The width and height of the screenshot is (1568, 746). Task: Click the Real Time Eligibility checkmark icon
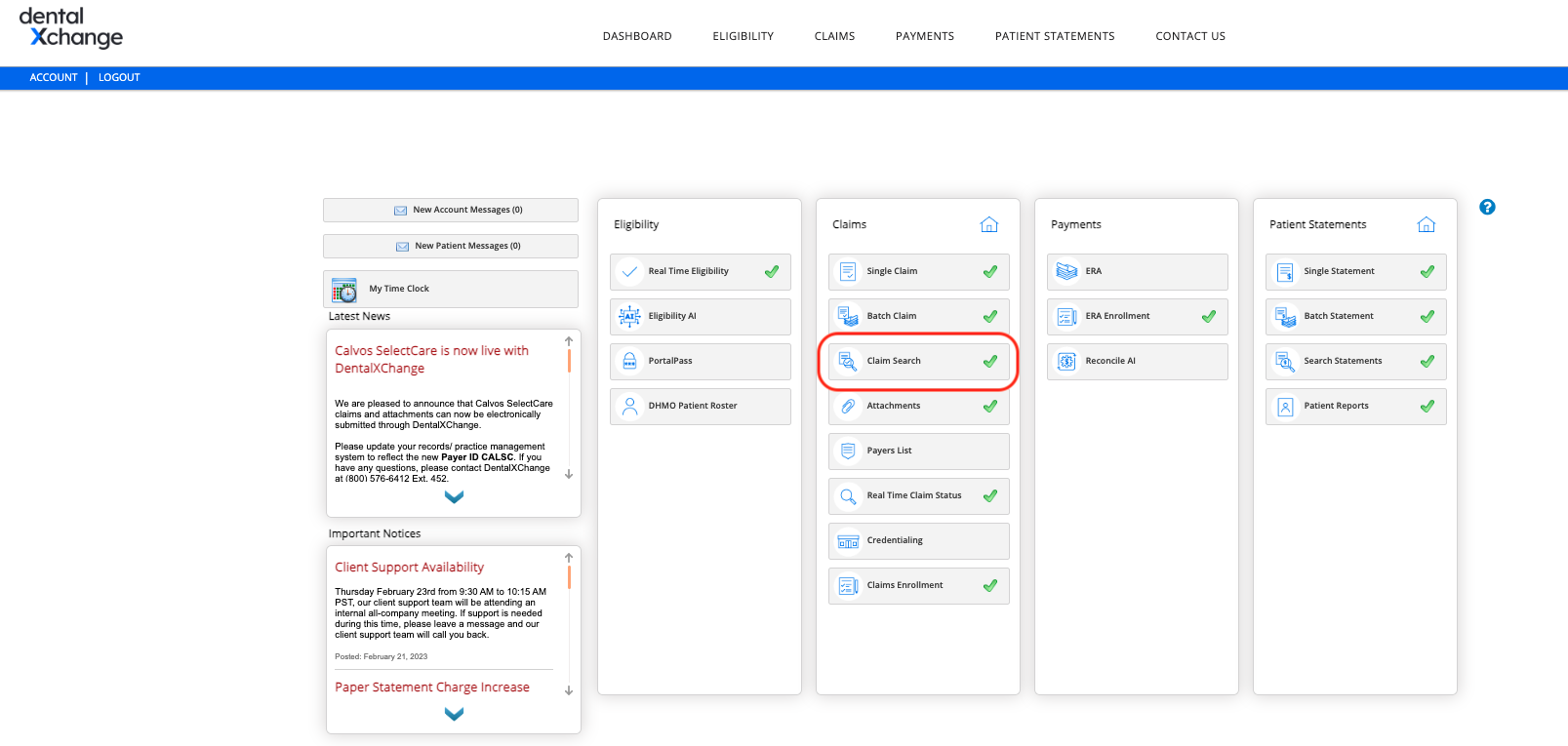630,271
